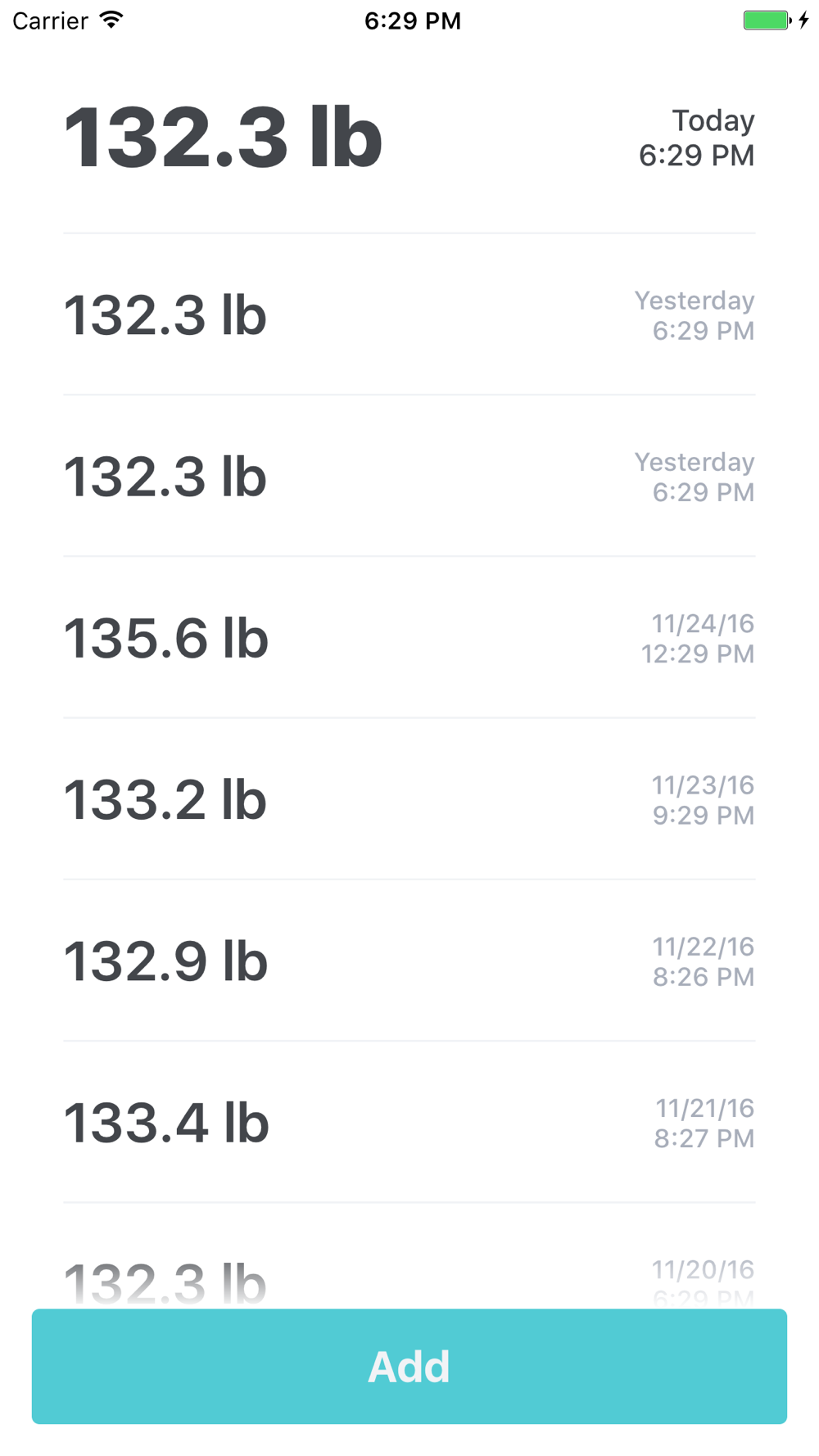Tap the battery indicator icon

(x=767, y=20)
